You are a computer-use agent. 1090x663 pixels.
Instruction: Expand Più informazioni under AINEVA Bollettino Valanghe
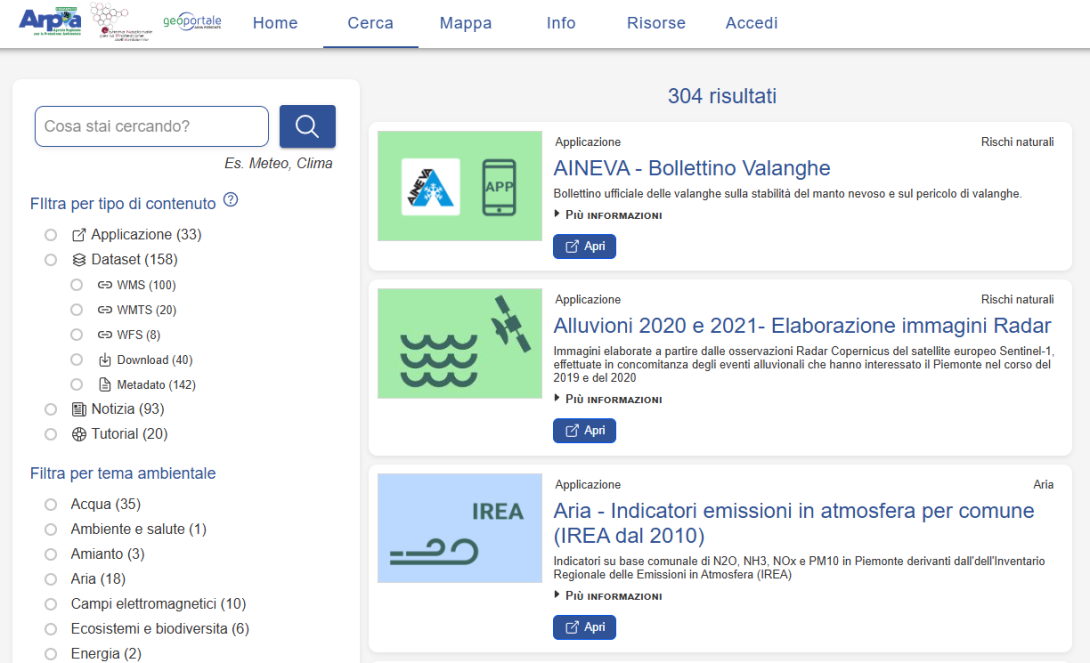[x=608, y=215]
